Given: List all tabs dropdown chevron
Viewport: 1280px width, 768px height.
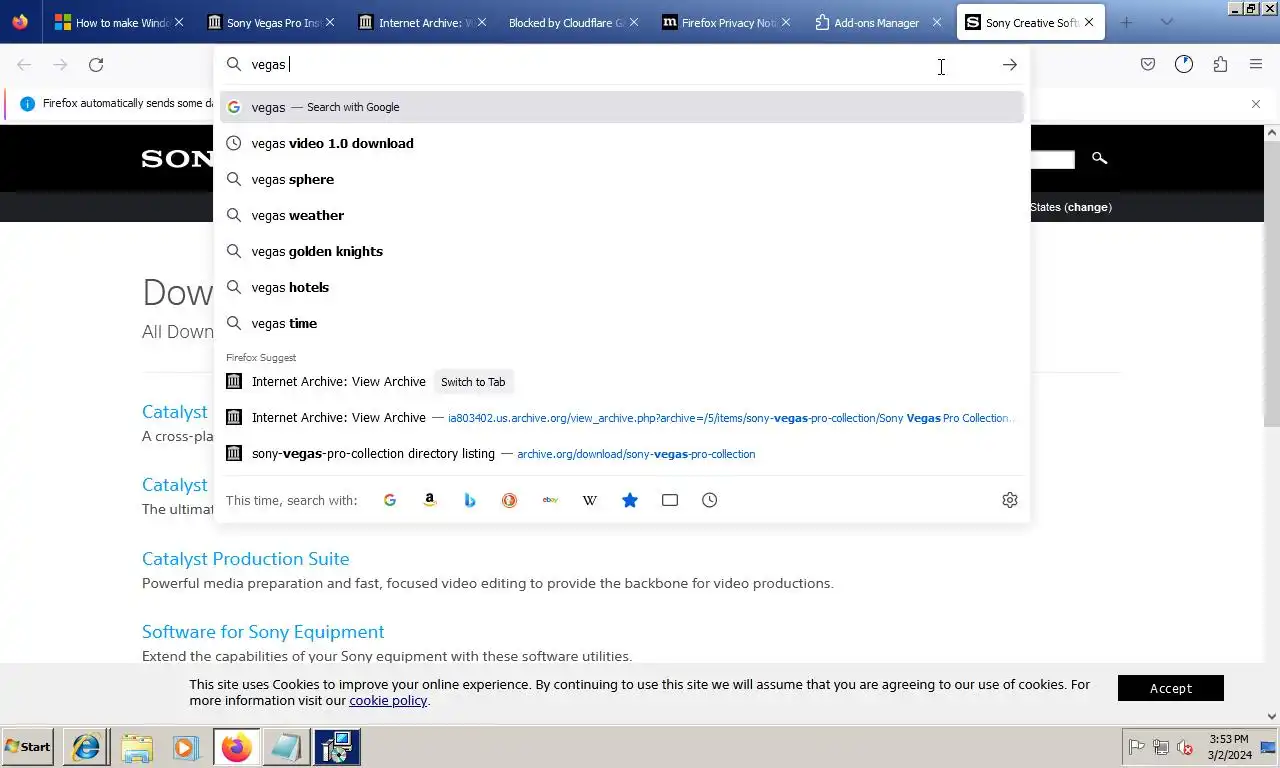Looking at the screenshot, I should tap(1166, 22).
